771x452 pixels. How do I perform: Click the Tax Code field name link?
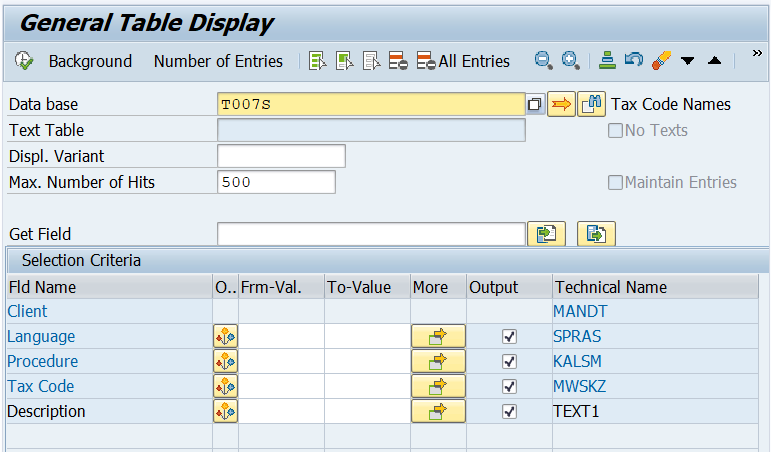click(41, 387)
